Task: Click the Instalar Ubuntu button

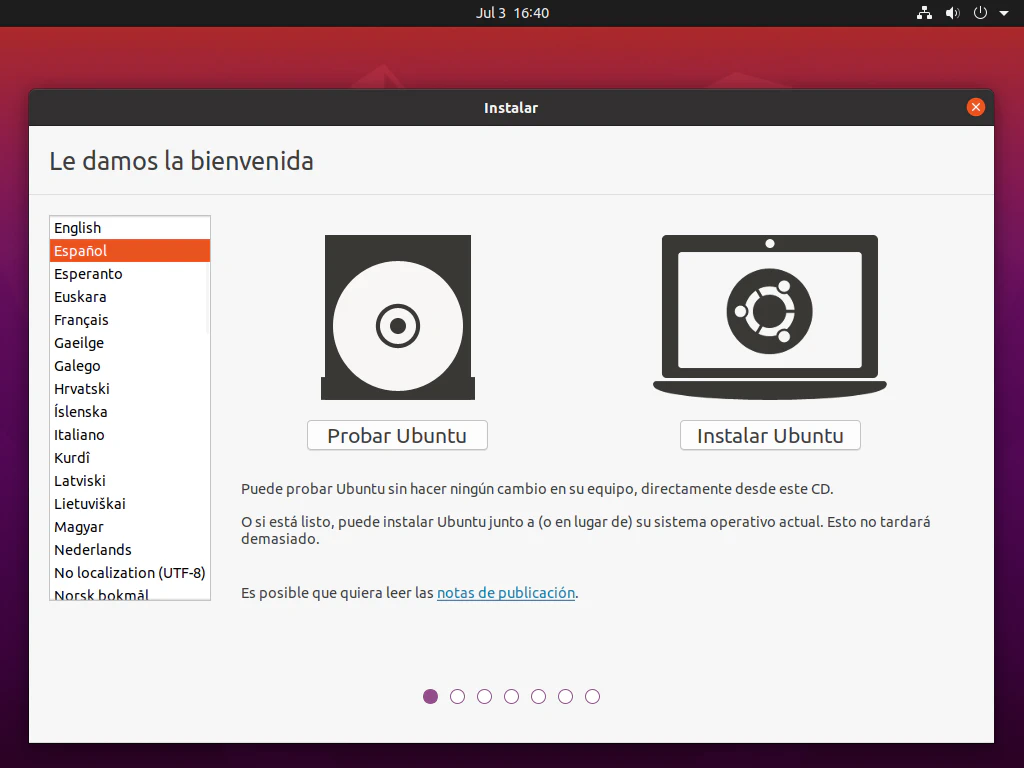Action: click(x=770, y=436)
